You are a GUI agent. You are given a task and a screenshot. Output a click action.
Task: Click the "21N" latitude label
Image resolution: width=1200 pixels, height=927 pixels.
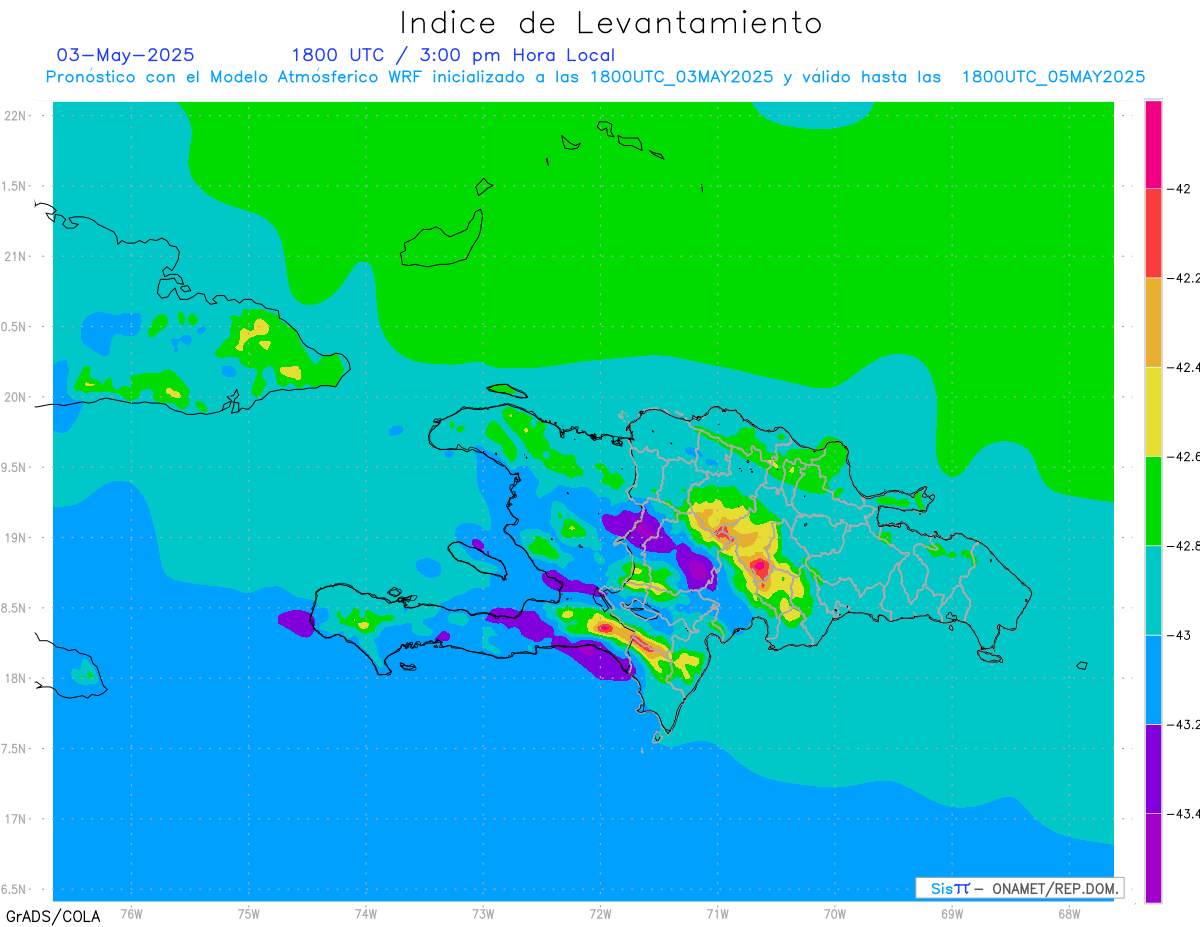(15, 256)
